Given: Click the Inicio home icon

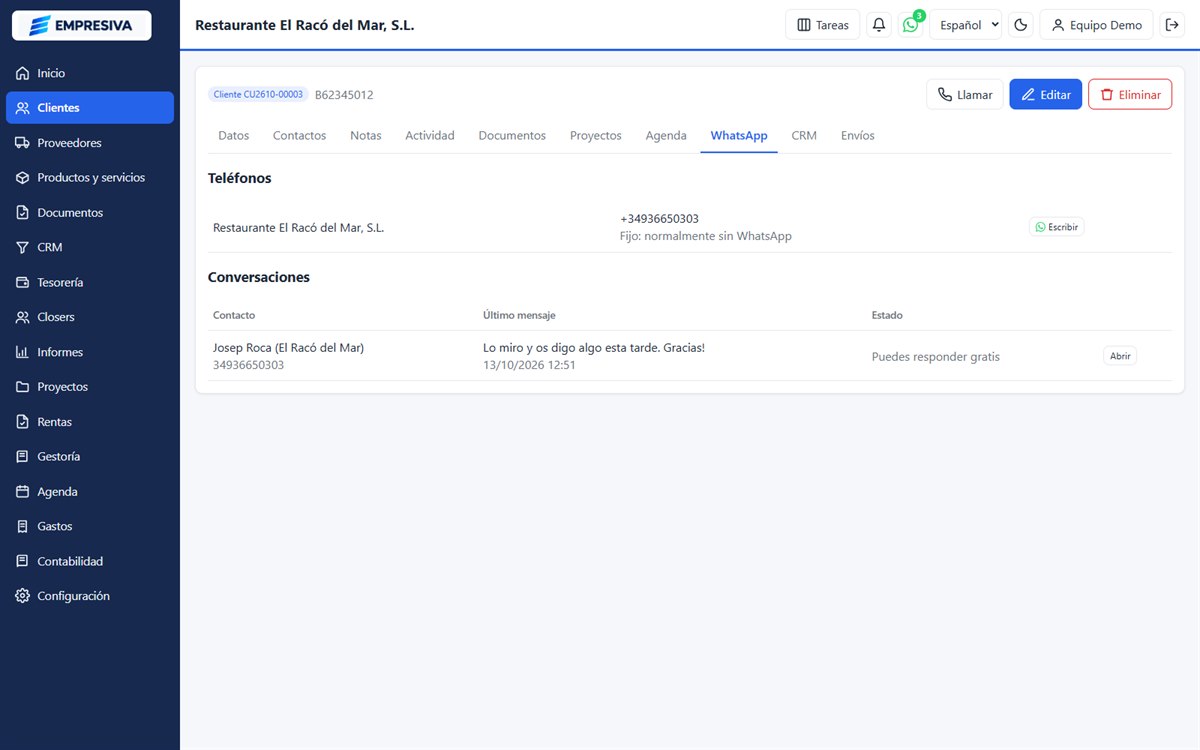Looking at the screenshot, I should (22, 73).
